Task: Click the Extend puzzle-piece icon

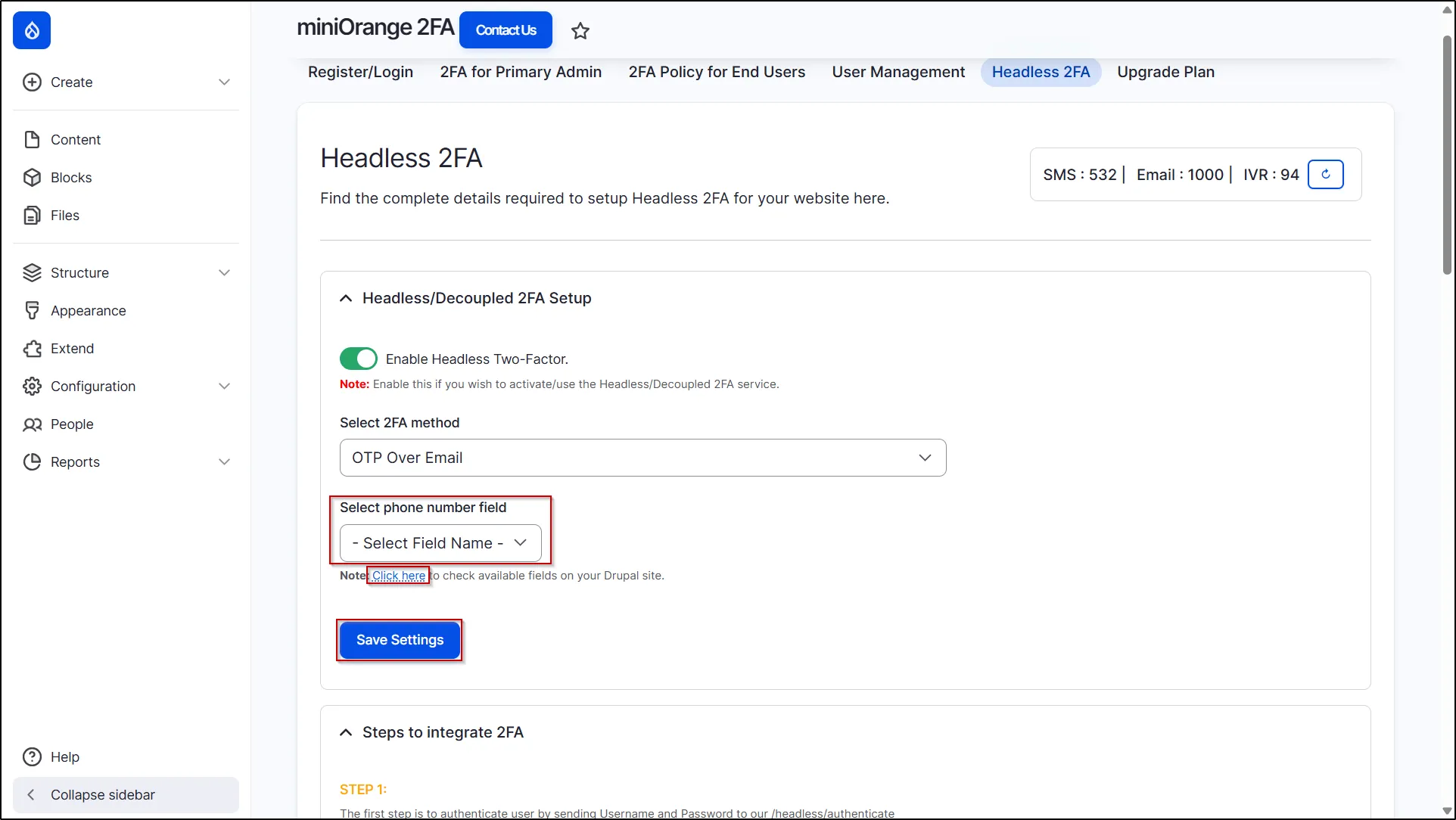Action: pos(32,348)
